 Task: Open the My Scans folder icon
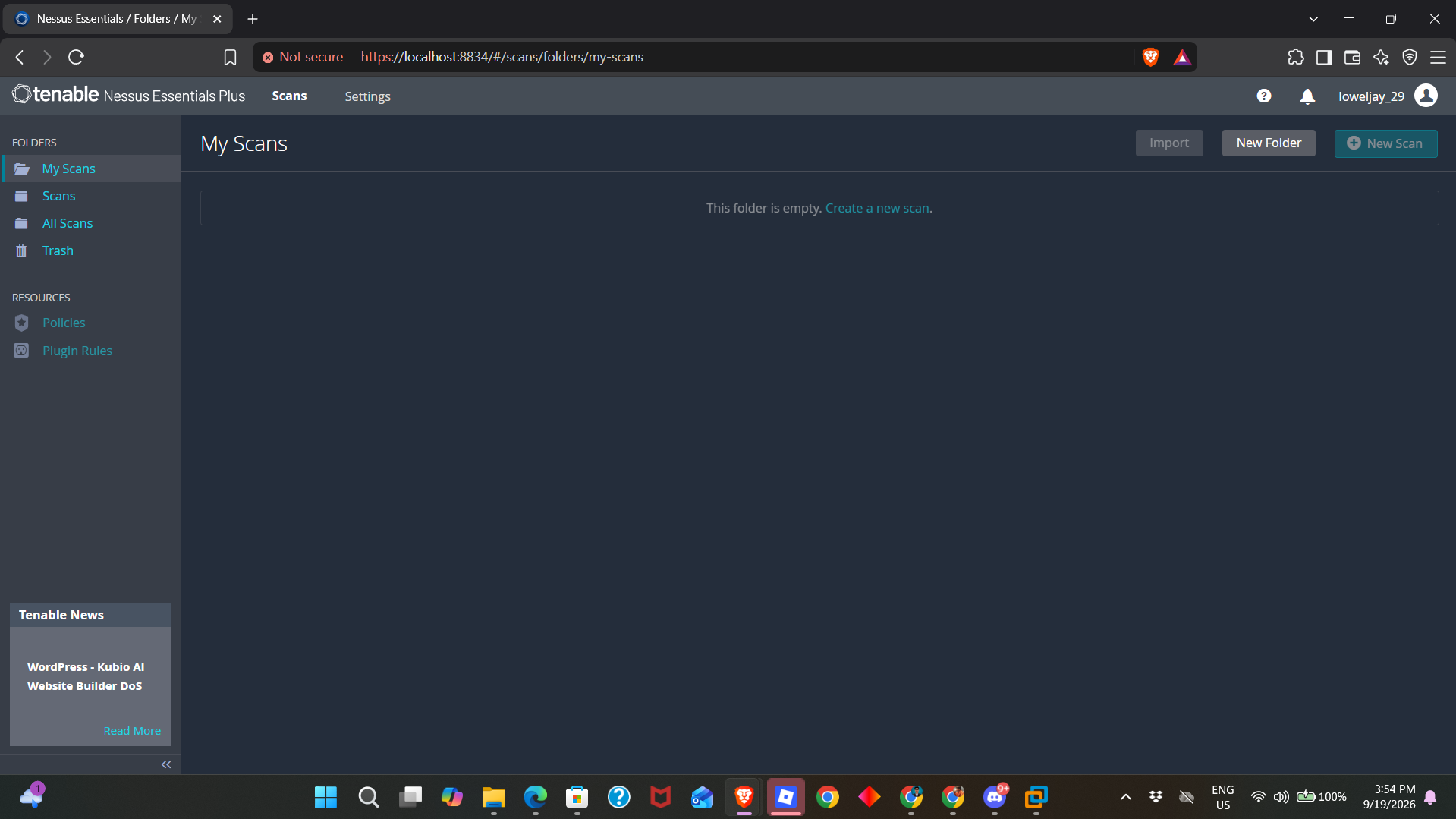(22, 169)
